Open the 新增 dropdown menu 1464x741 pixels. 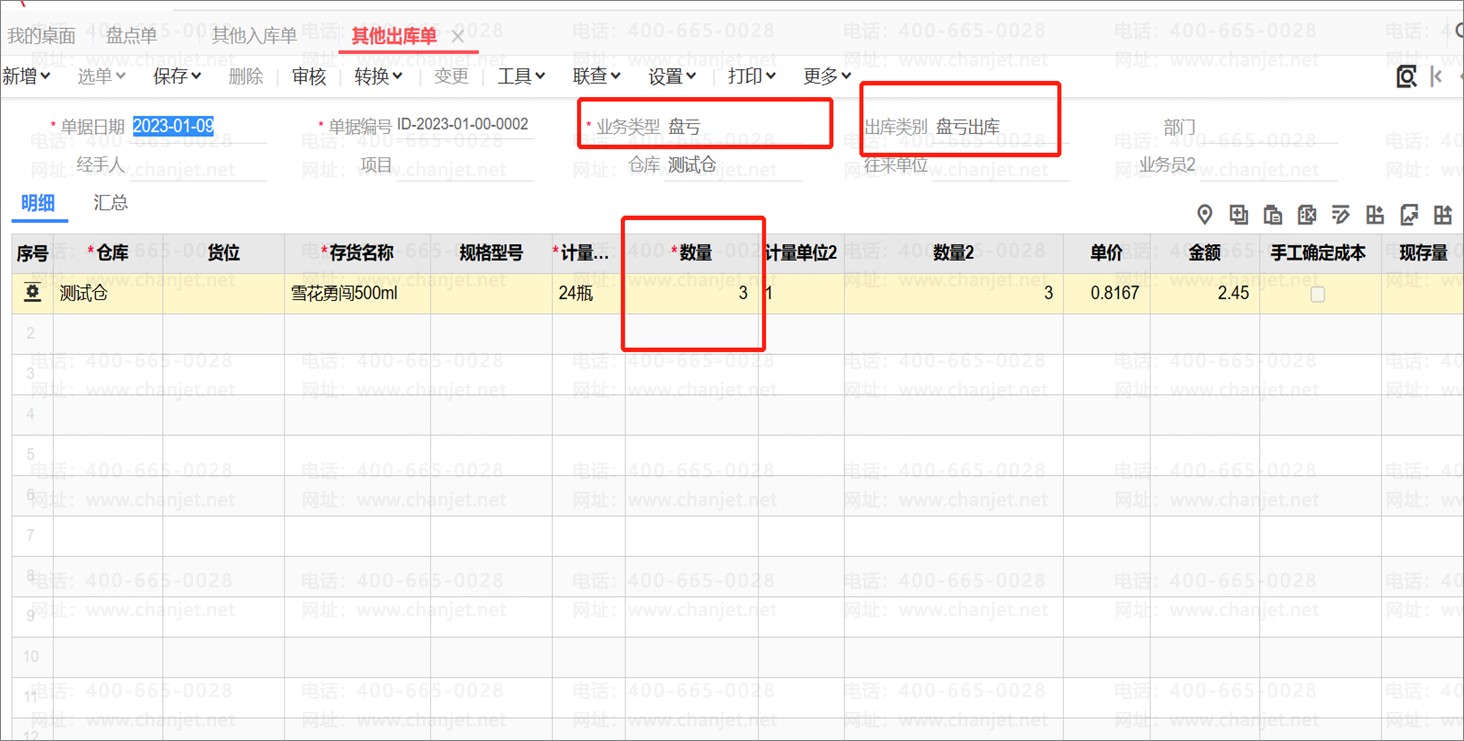click(x=26, y=76)
